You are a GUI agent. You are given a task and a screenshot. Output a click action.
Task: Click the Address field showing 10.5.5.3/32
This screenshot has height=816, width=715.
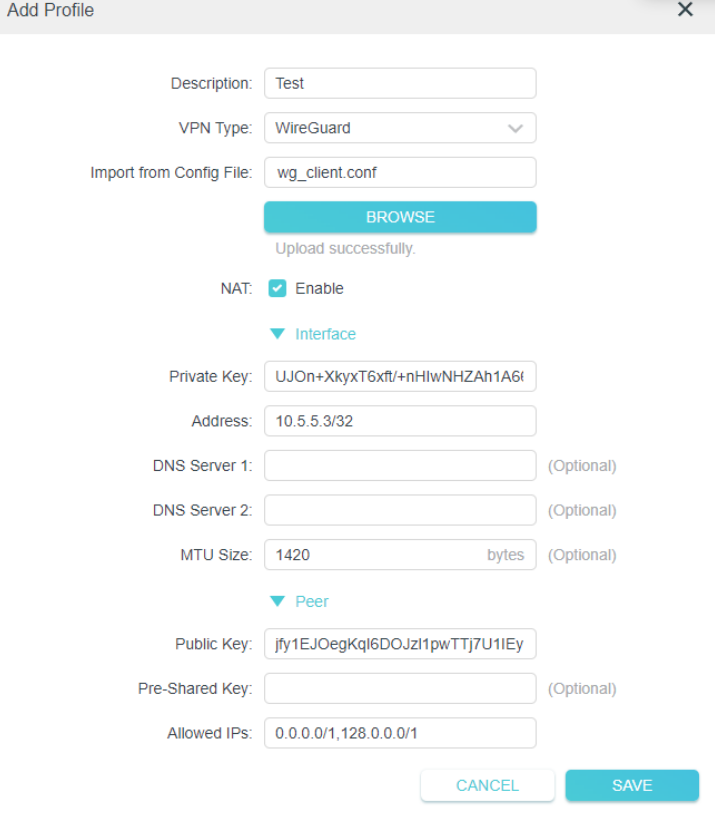[400, 421]
